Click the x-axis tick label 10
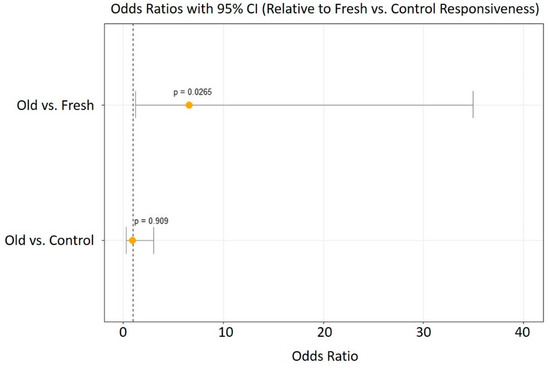550x368 pixels. tap(226, 332)
